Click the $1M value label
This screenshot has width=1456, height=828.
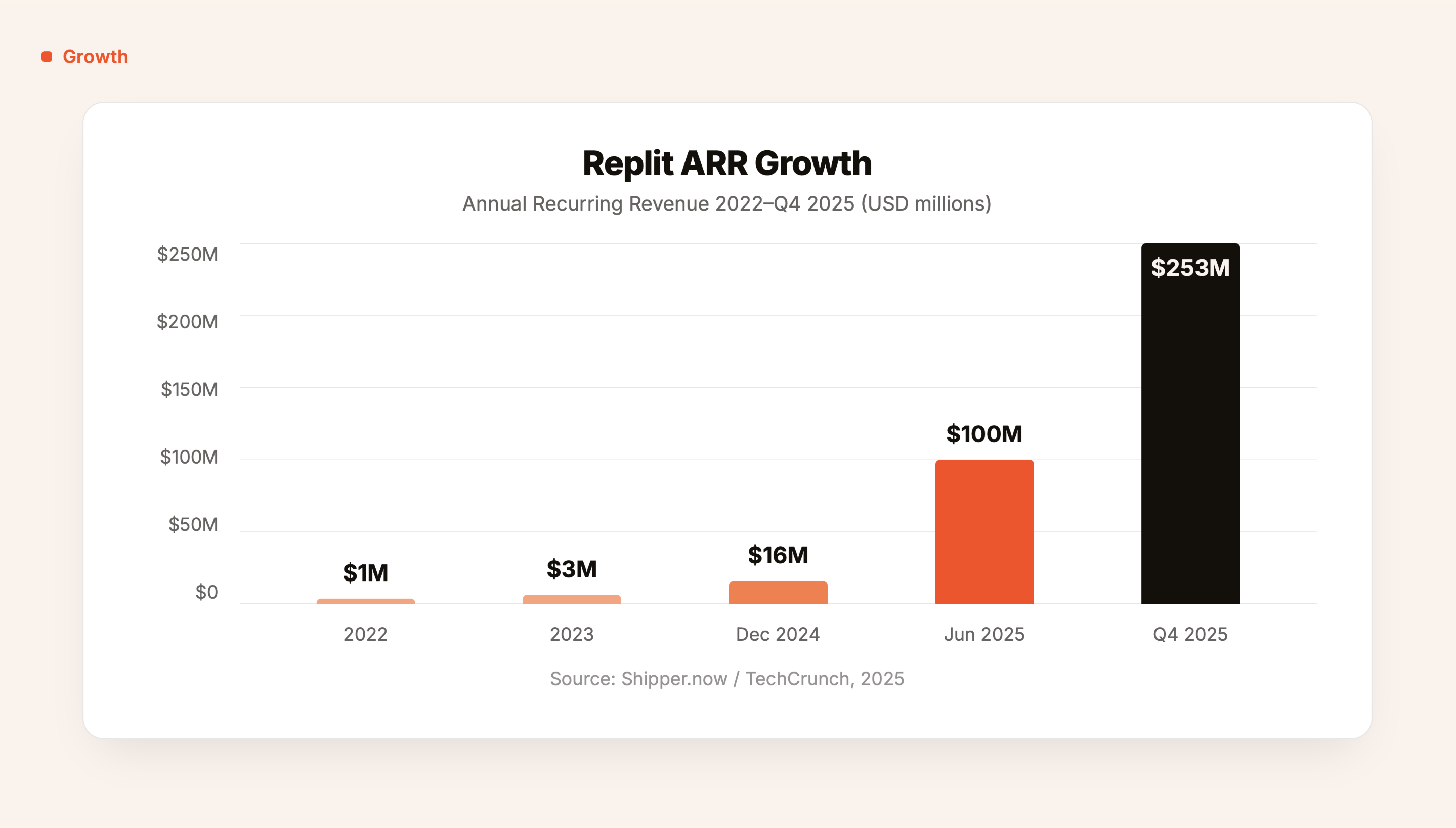pyautogui.click(x=365, y=572)
